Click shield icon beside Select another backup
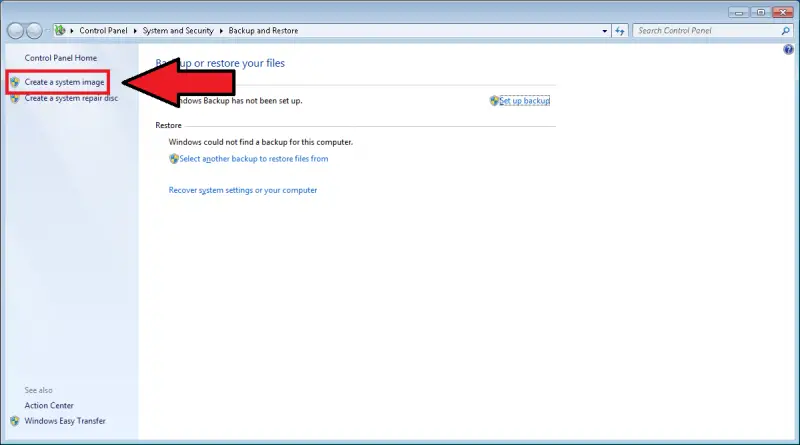Image resolution: width=800 pixels, height=445 pixels. click(173, 159)
